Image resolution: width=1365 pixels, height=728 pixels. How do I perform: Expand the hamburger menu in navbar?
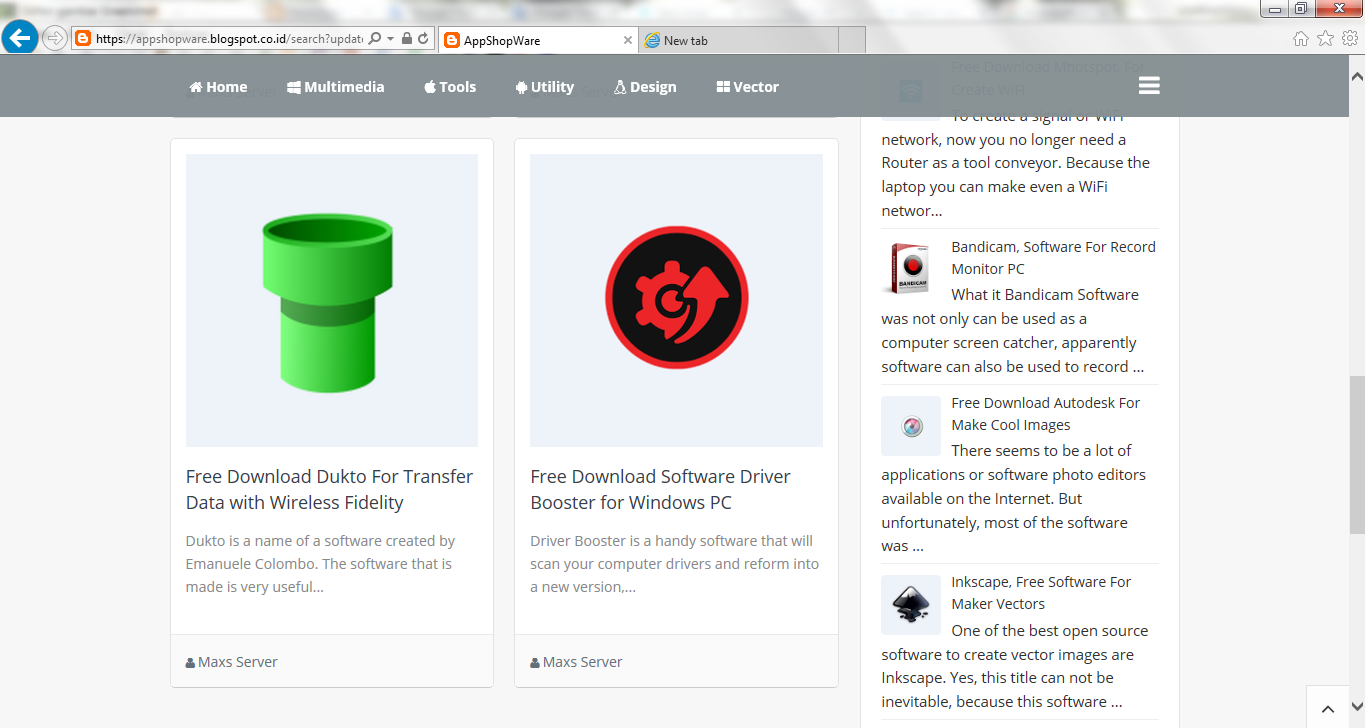click(1149, 86)
